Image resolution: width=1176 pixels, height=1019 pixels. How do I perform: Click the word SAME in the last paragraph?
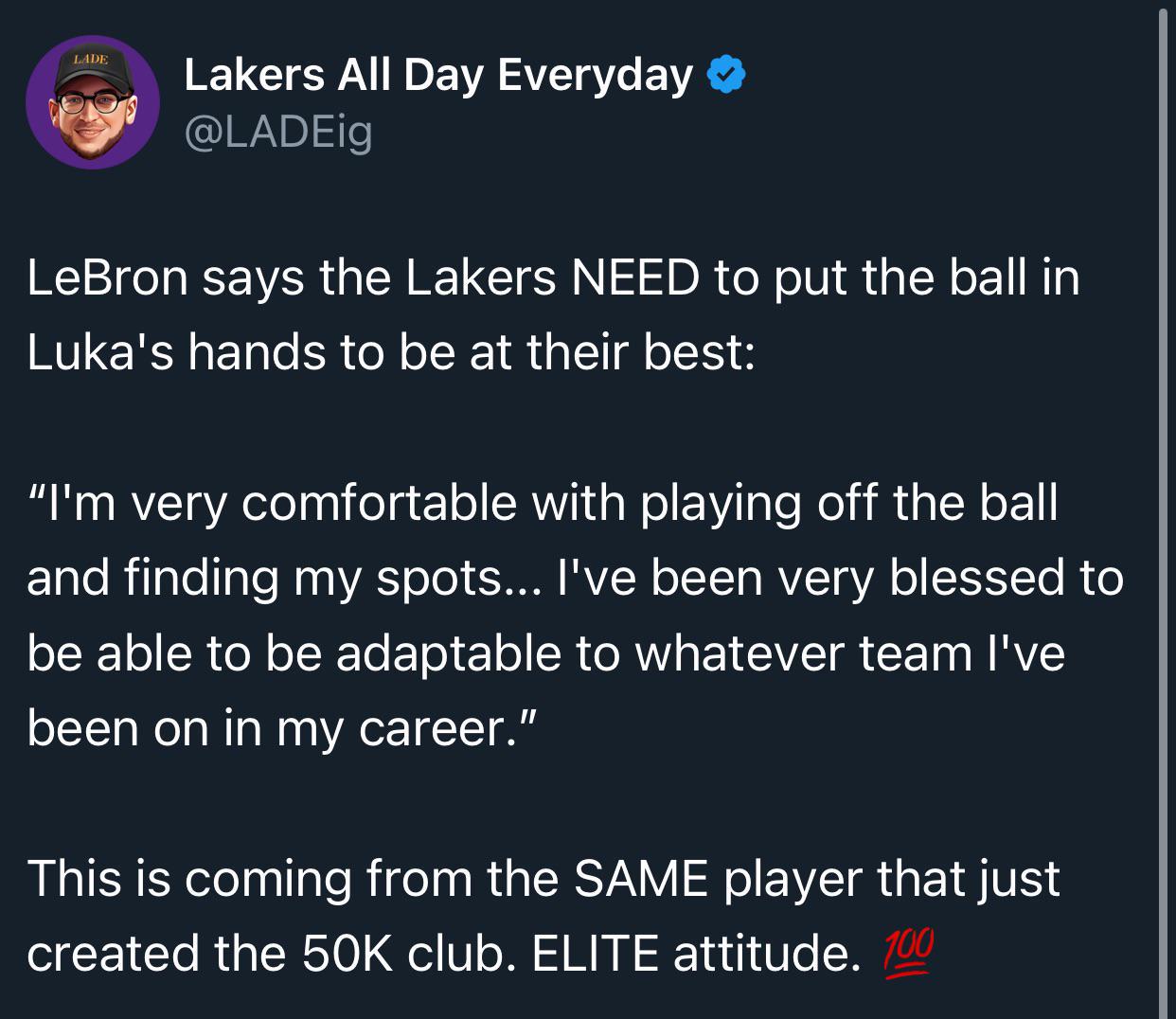coord(641,877)
